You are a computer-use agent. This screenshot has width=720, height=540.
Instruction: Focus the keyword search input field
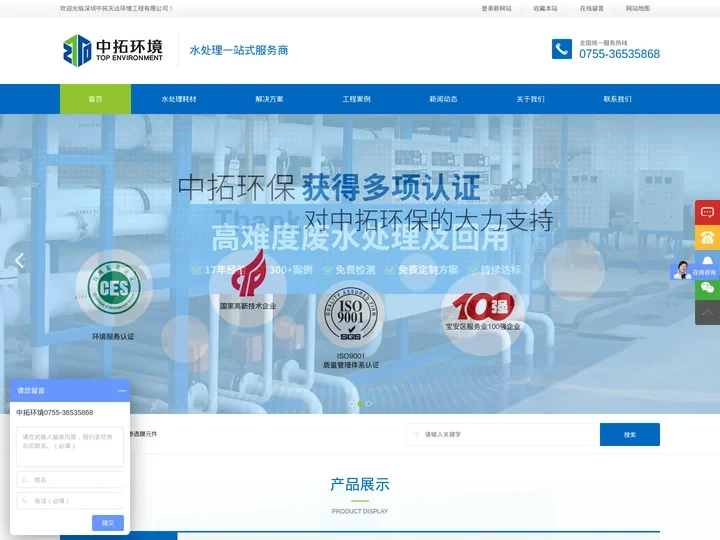coord(503,434)
